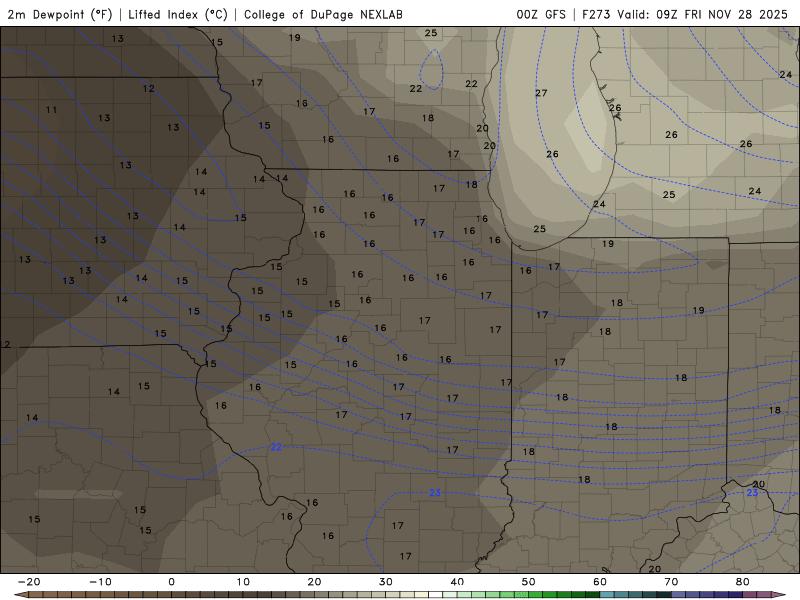Image resolution: width=800 pixels, height=600 pixels.
Task: Click the "2m Dewpoint (°F)" title text
Action: [60, 14]
